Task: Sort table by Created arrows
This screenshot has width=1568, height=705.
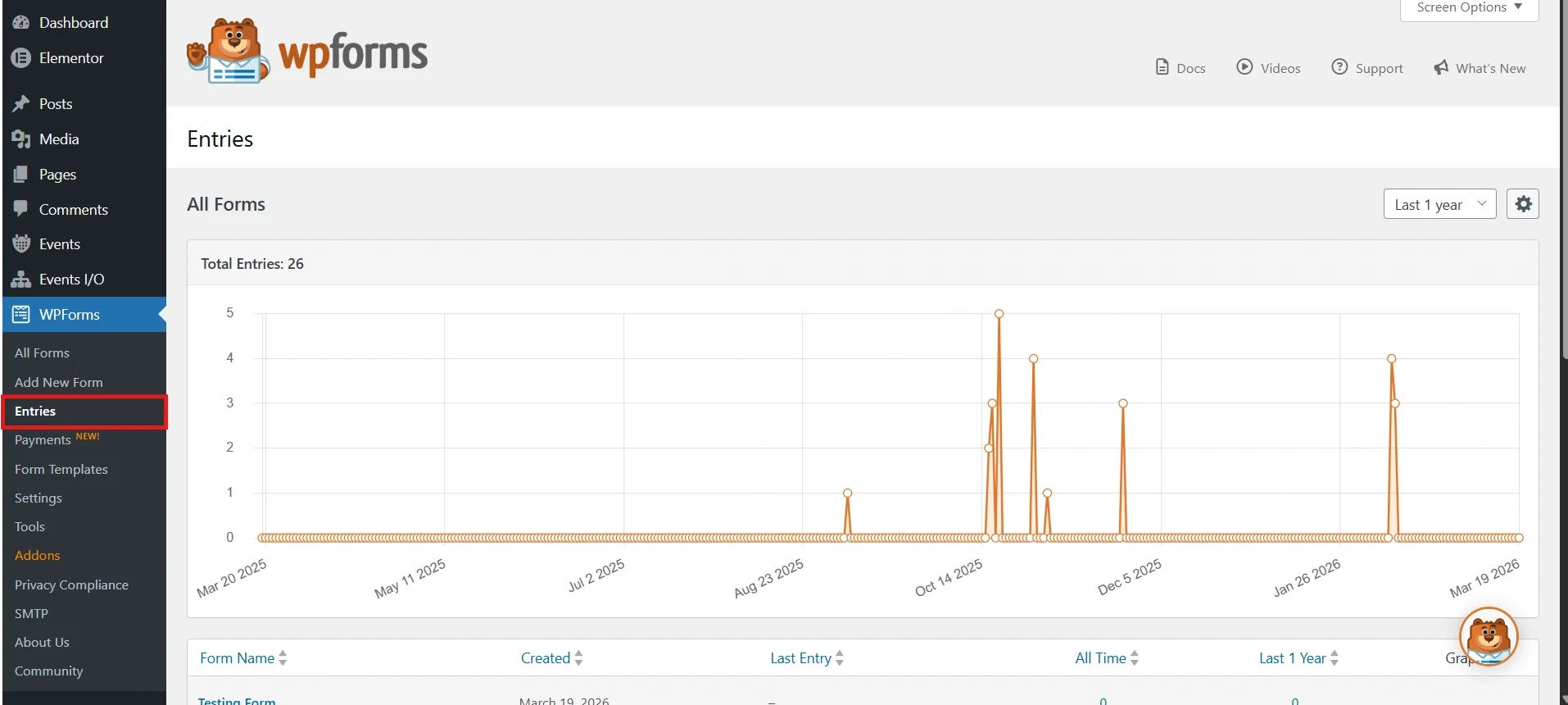Action: click(x=578, y=658)
